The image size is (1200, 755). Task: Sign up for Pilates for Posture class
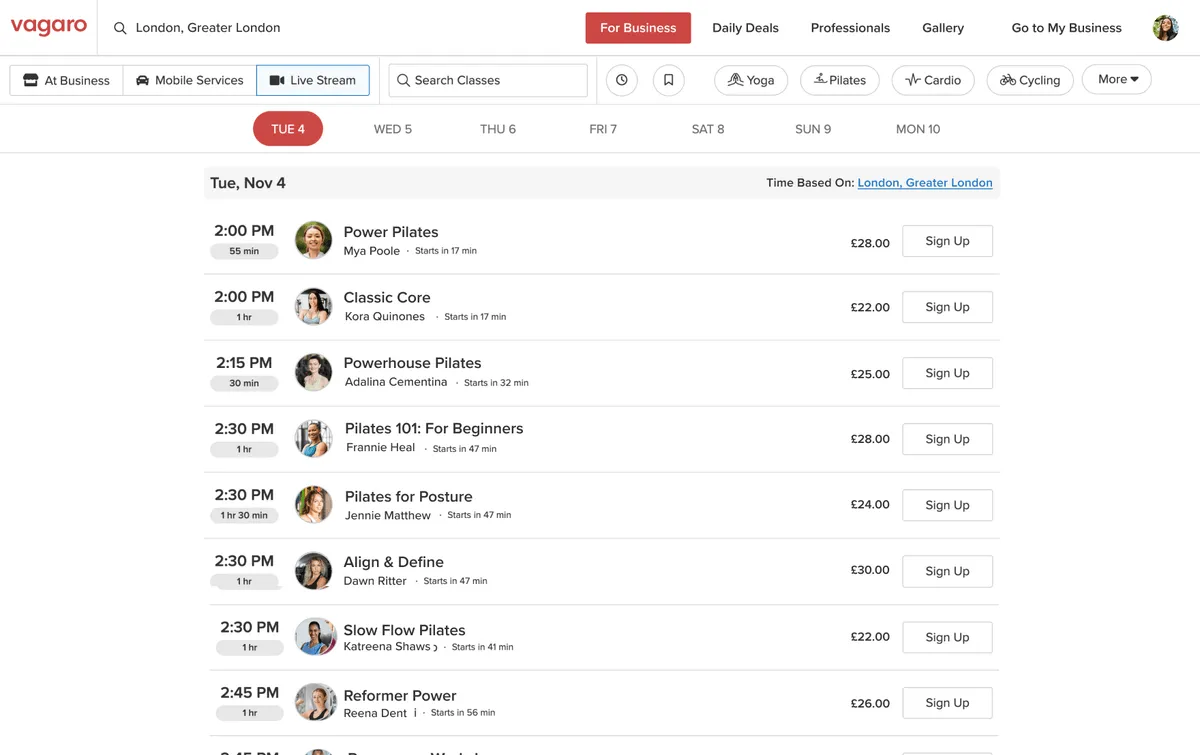pyautogui.click(x=947, y=505)
